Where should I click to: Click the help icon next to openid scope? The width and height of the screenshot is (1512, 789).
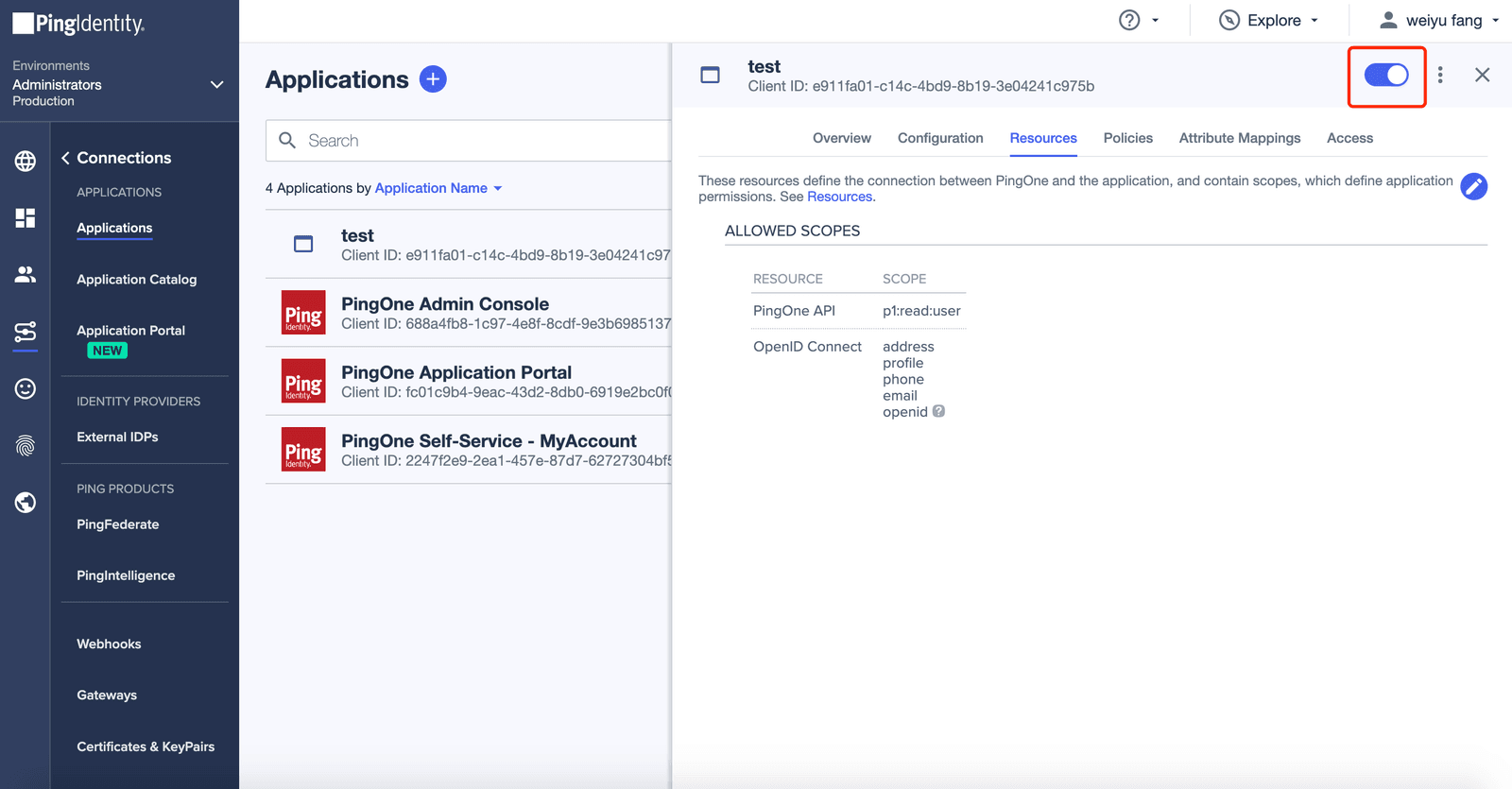938,411
